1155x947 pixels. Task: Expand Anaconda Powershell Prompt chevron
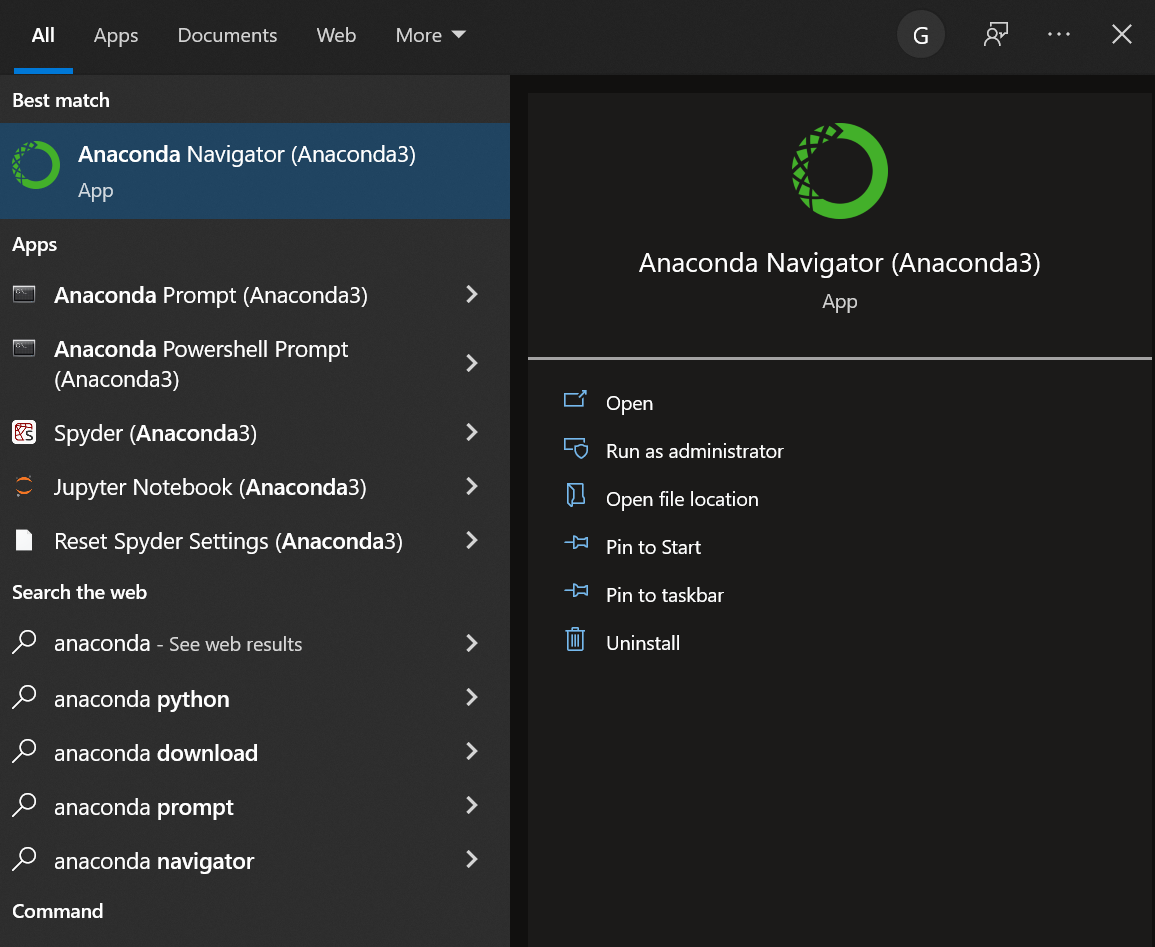point(472,363)
